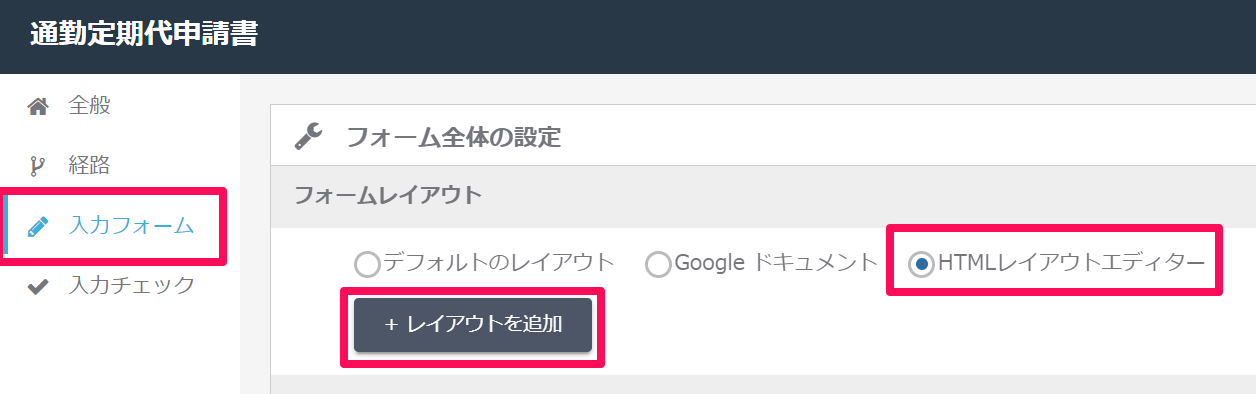Click the branch icon beside 経路
1256x394 pixels.
[37, 166]
